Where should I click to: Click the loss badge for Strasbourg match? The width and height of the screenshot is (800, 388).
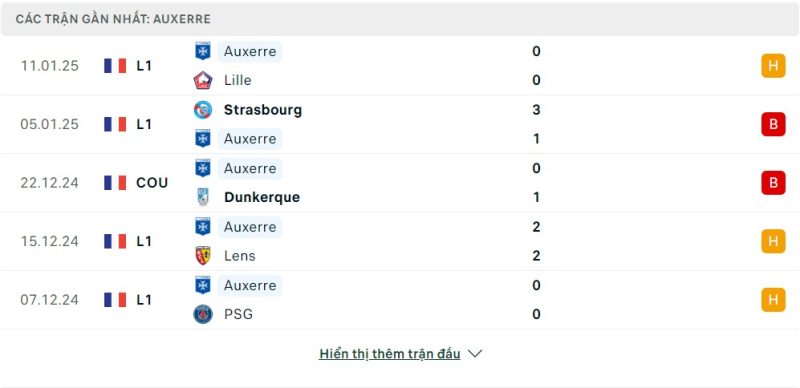click(x=773, y=124)
